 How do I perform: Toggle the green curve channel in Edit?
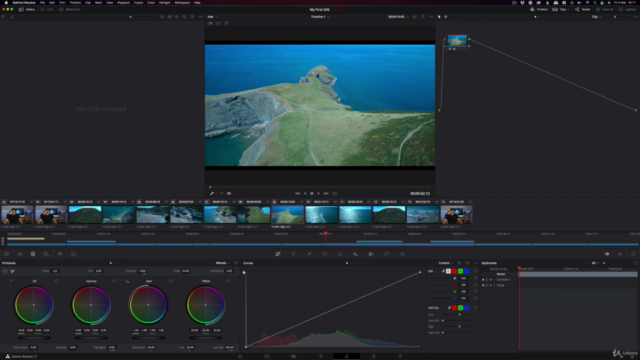point(460,271)
